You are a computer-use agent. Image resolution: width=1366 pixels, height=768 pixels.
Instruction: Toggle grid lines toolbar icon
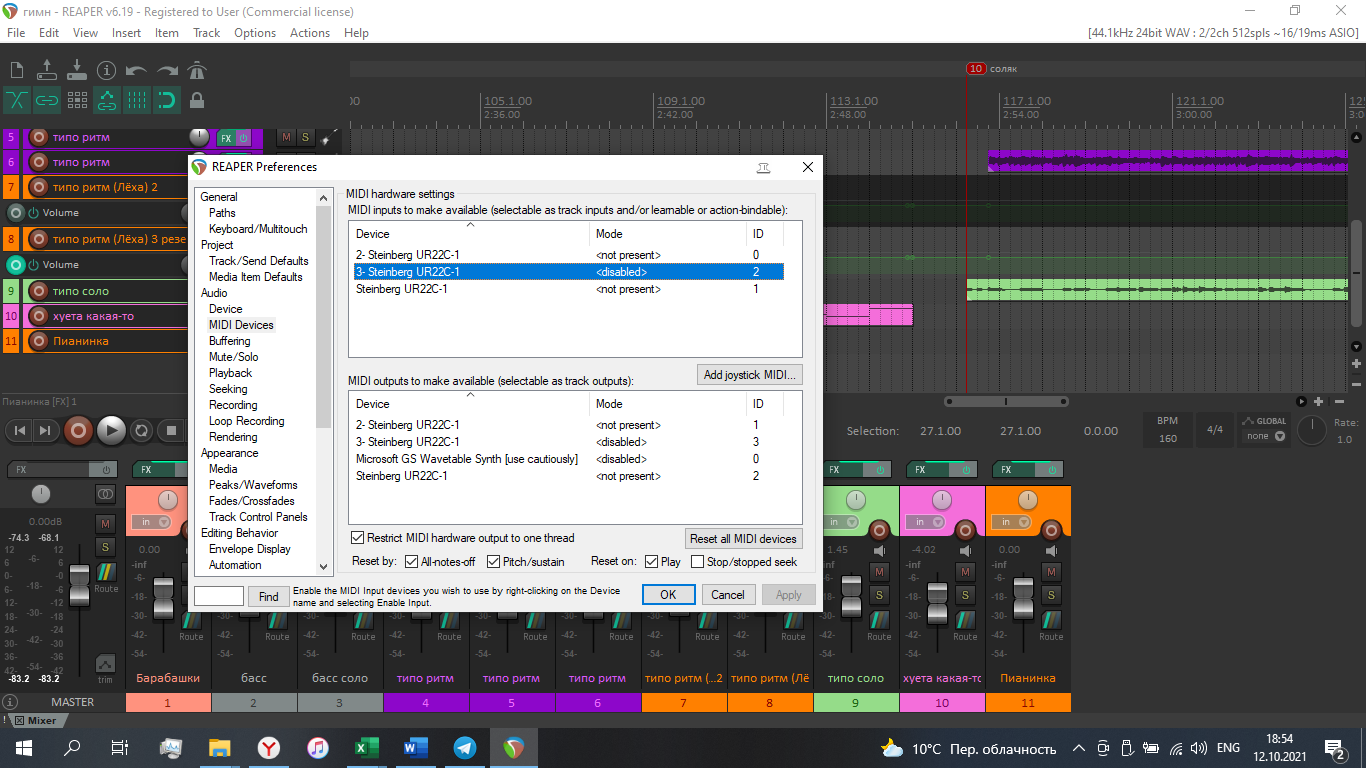pyautogui.click(x=137, y=100)
